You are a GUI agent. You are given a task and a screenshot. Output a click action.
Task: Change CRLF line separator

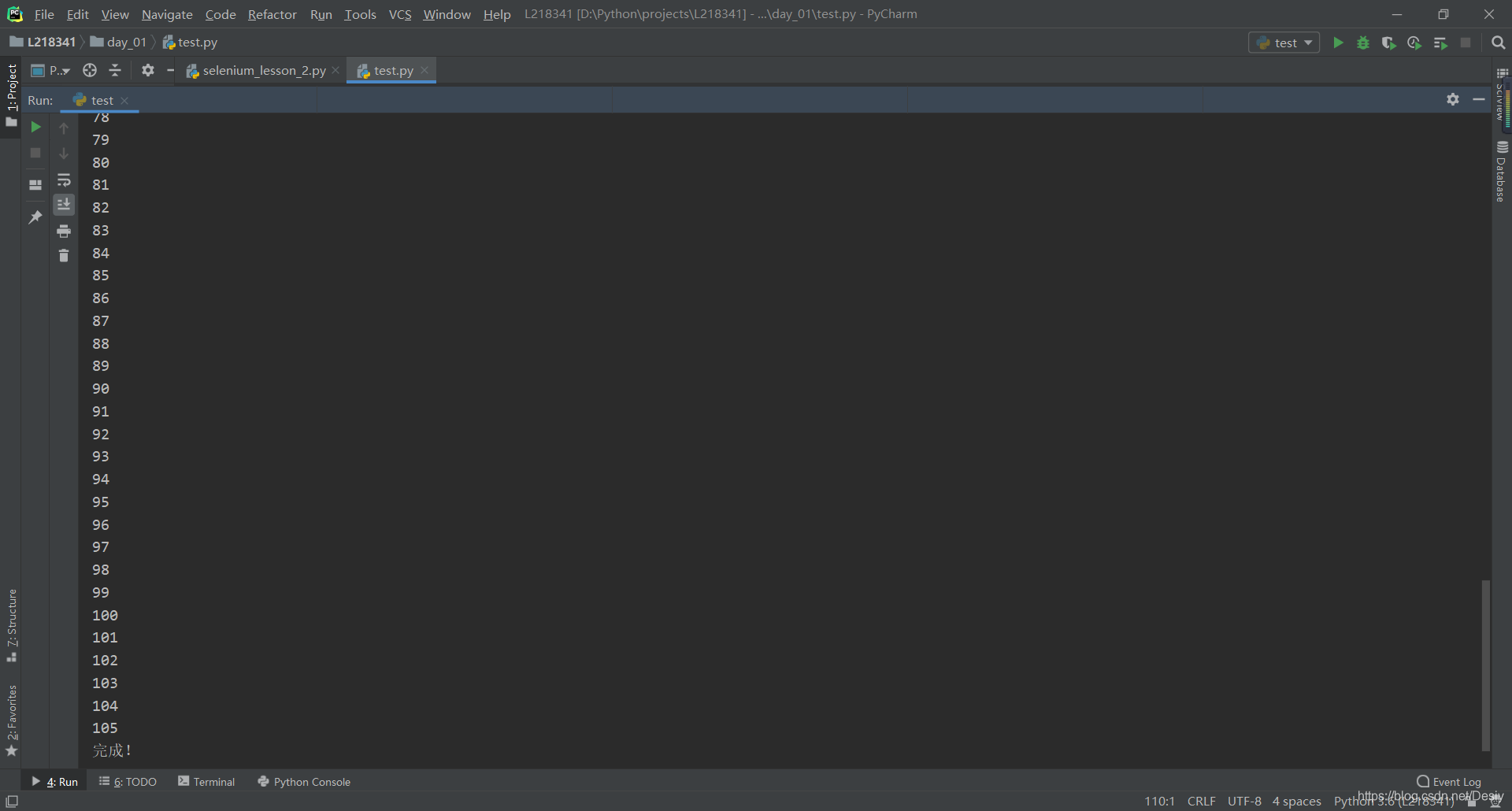point(1201,801)
